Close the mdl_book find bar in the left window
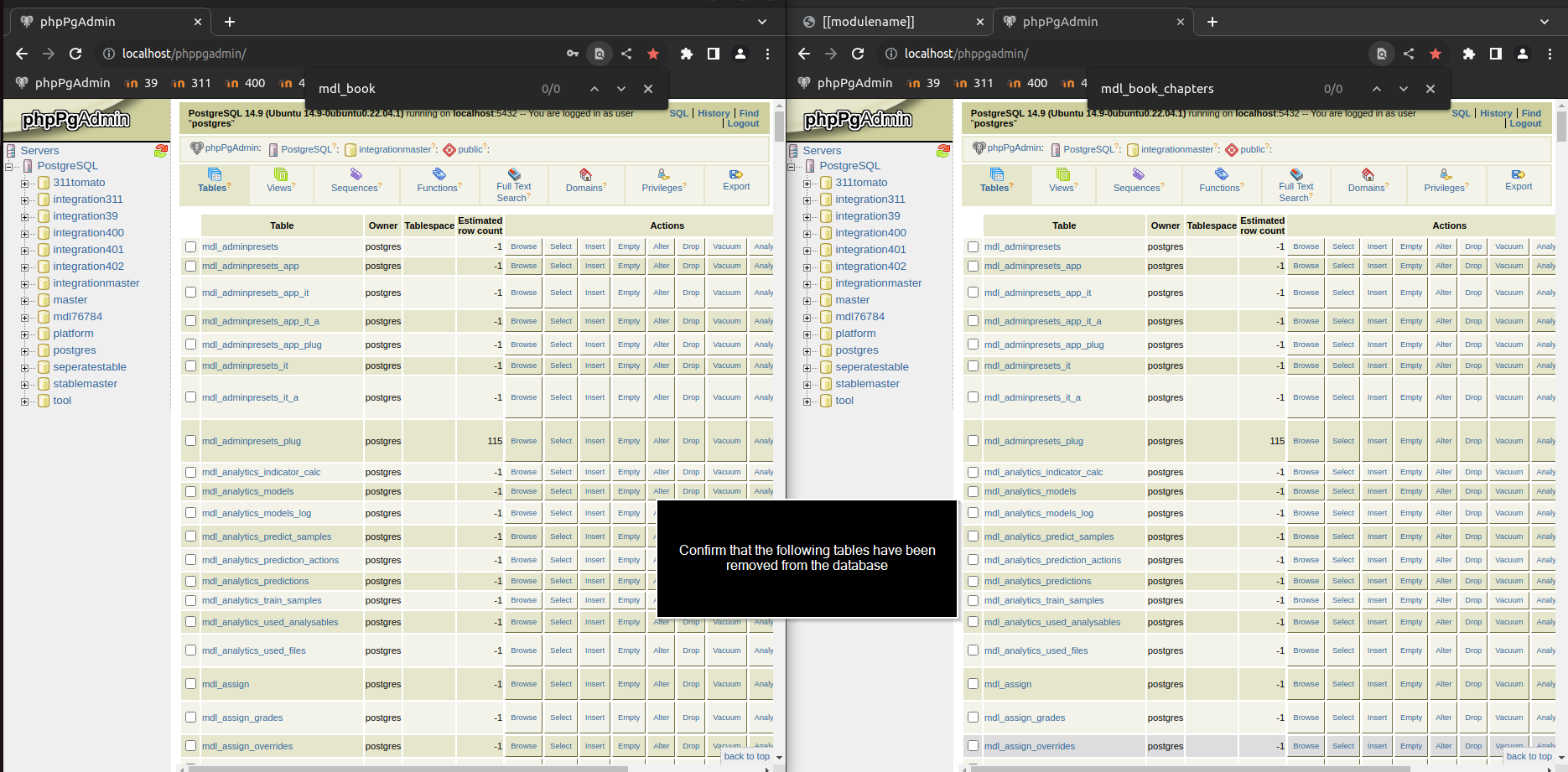Image resolution: width=1568 pixels, height=772 pixels. 648,89
